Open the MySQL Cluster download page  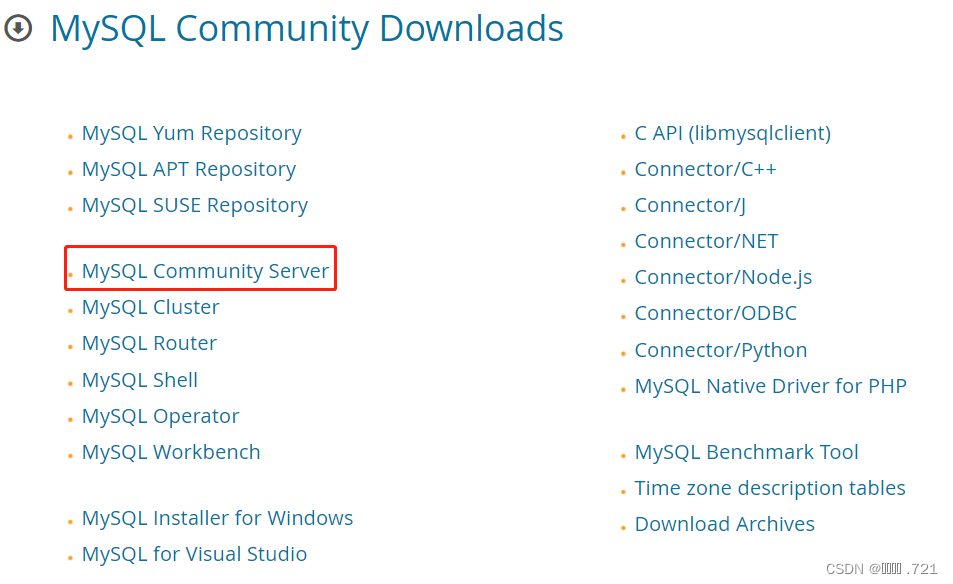[151, 307]
